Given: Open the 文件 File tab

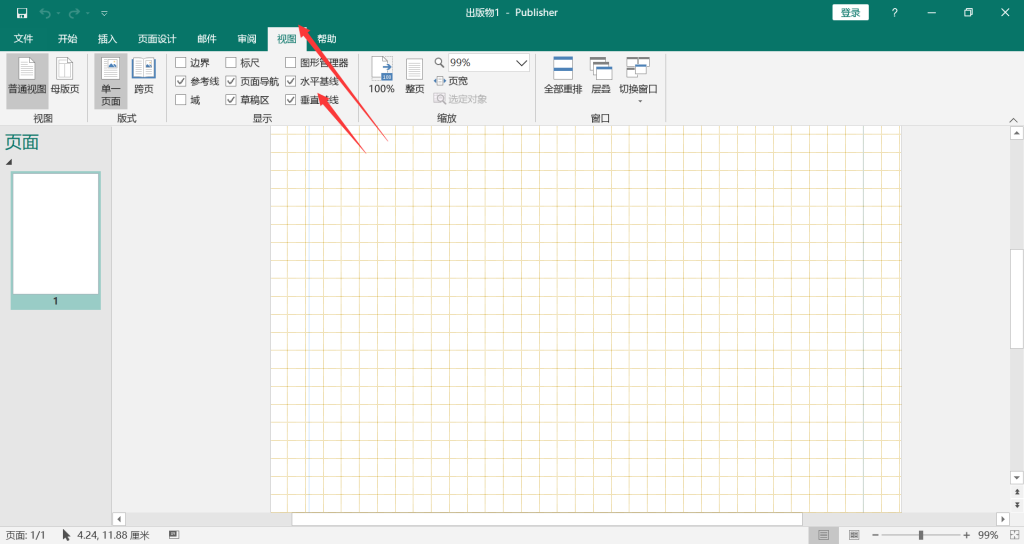Looking at the screenshot, I should tap(24, 39).
